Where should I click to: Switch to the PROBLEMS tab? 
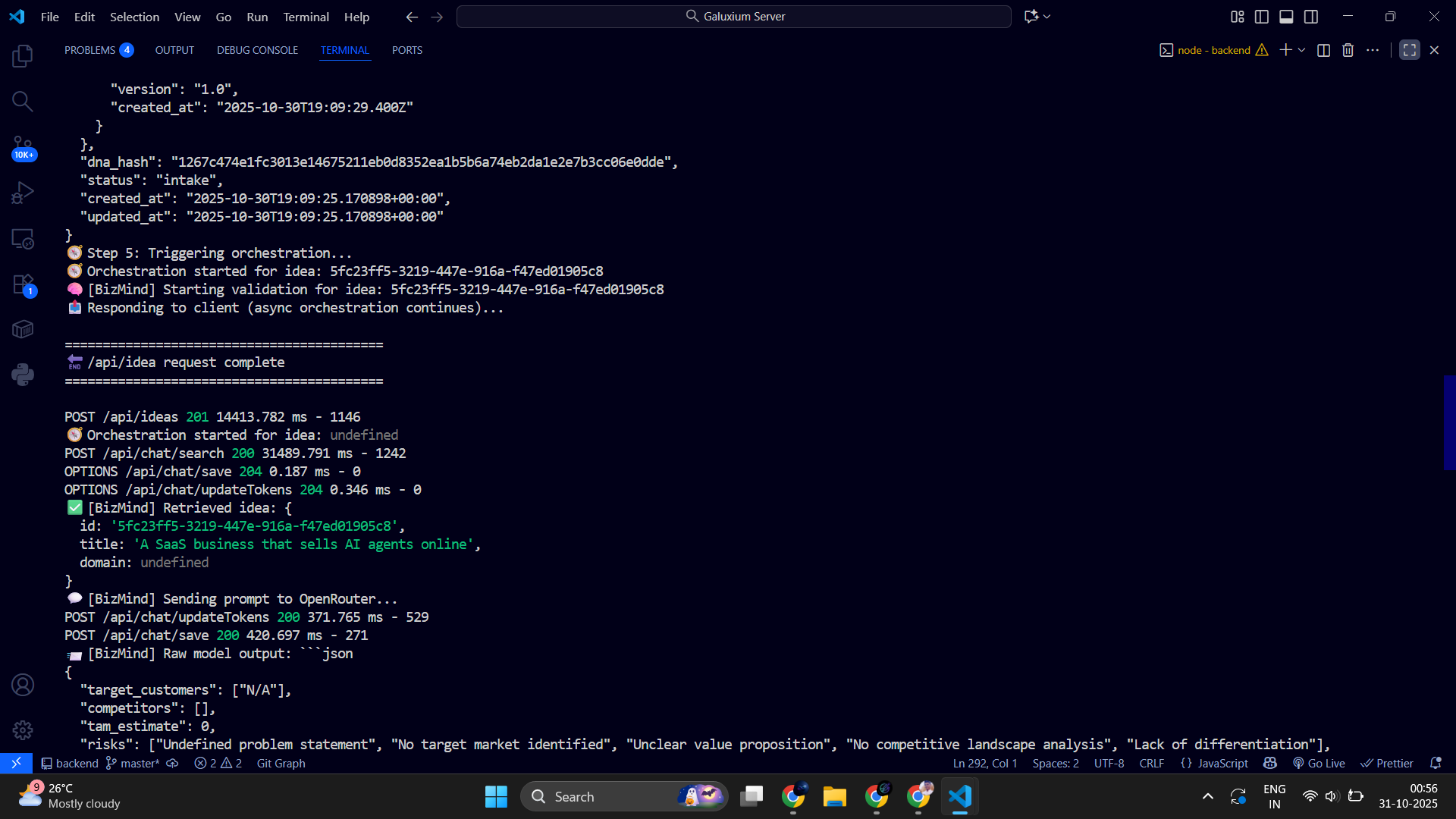pyautogui.click(x=90, y=50)
